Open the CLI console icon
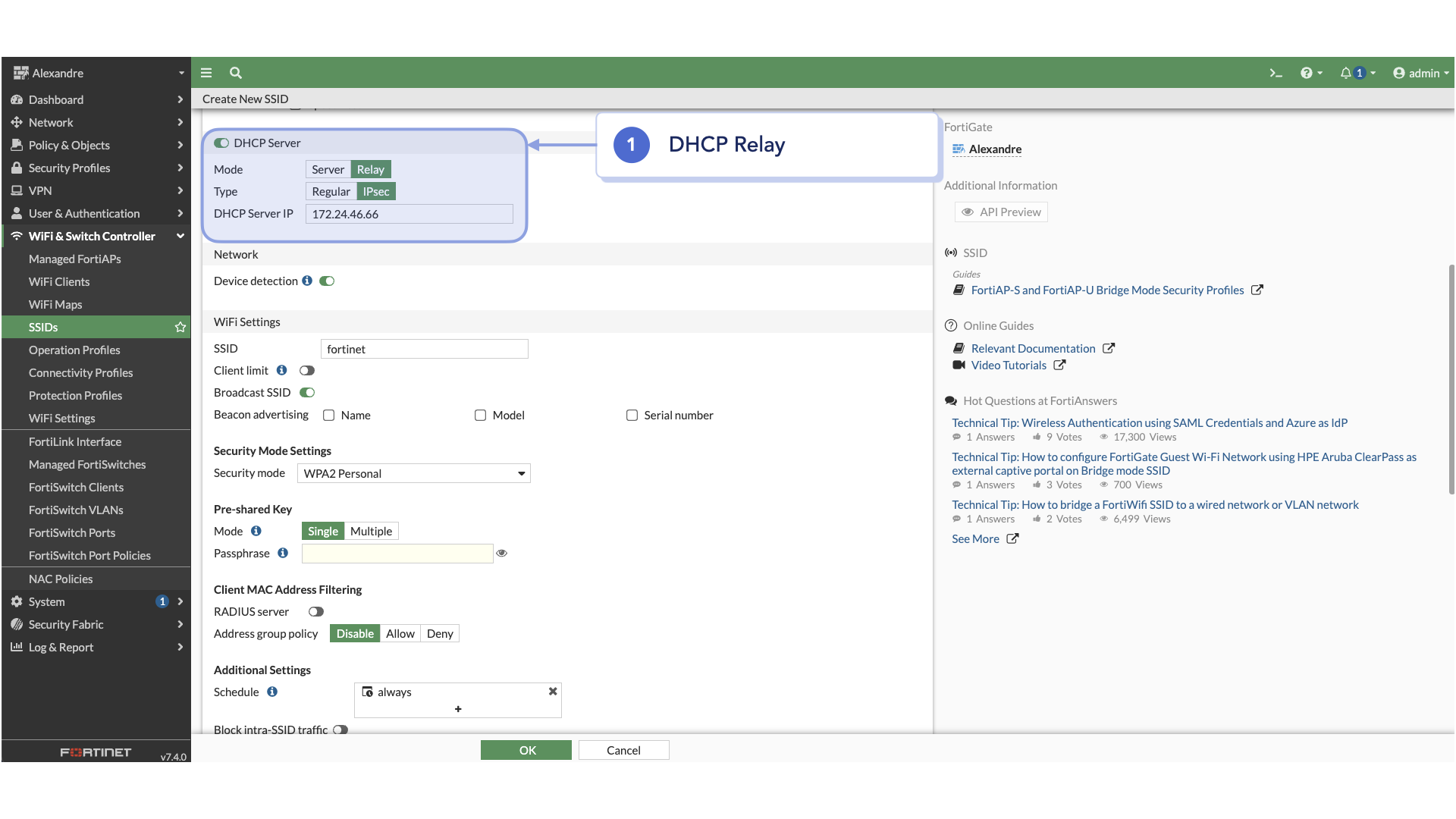Image resolution: width=1456 pixels, height=819 pixels. tap(1276, 73)
